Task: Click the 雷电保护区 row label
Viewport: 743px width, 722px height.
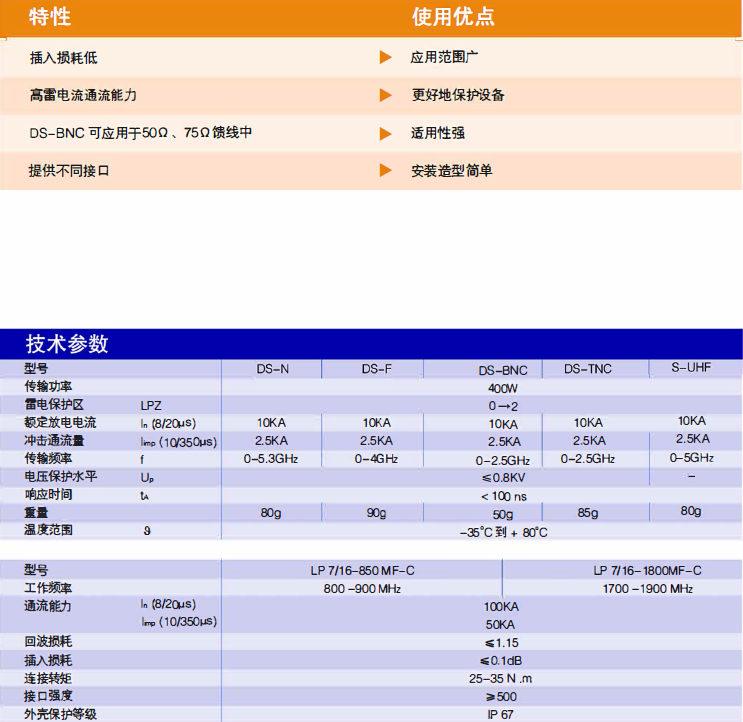Action: click(x=54, y=405)
